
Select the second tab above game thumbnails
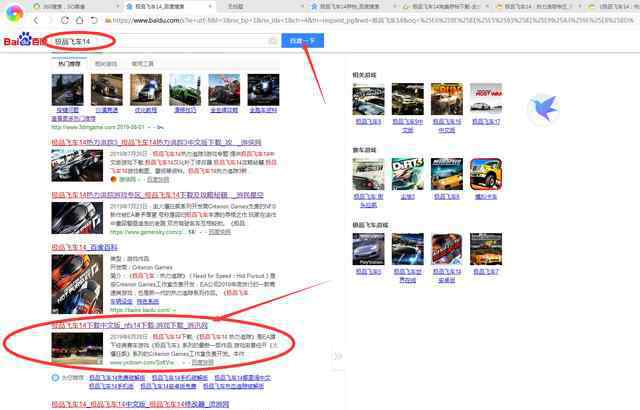[106, 64]
